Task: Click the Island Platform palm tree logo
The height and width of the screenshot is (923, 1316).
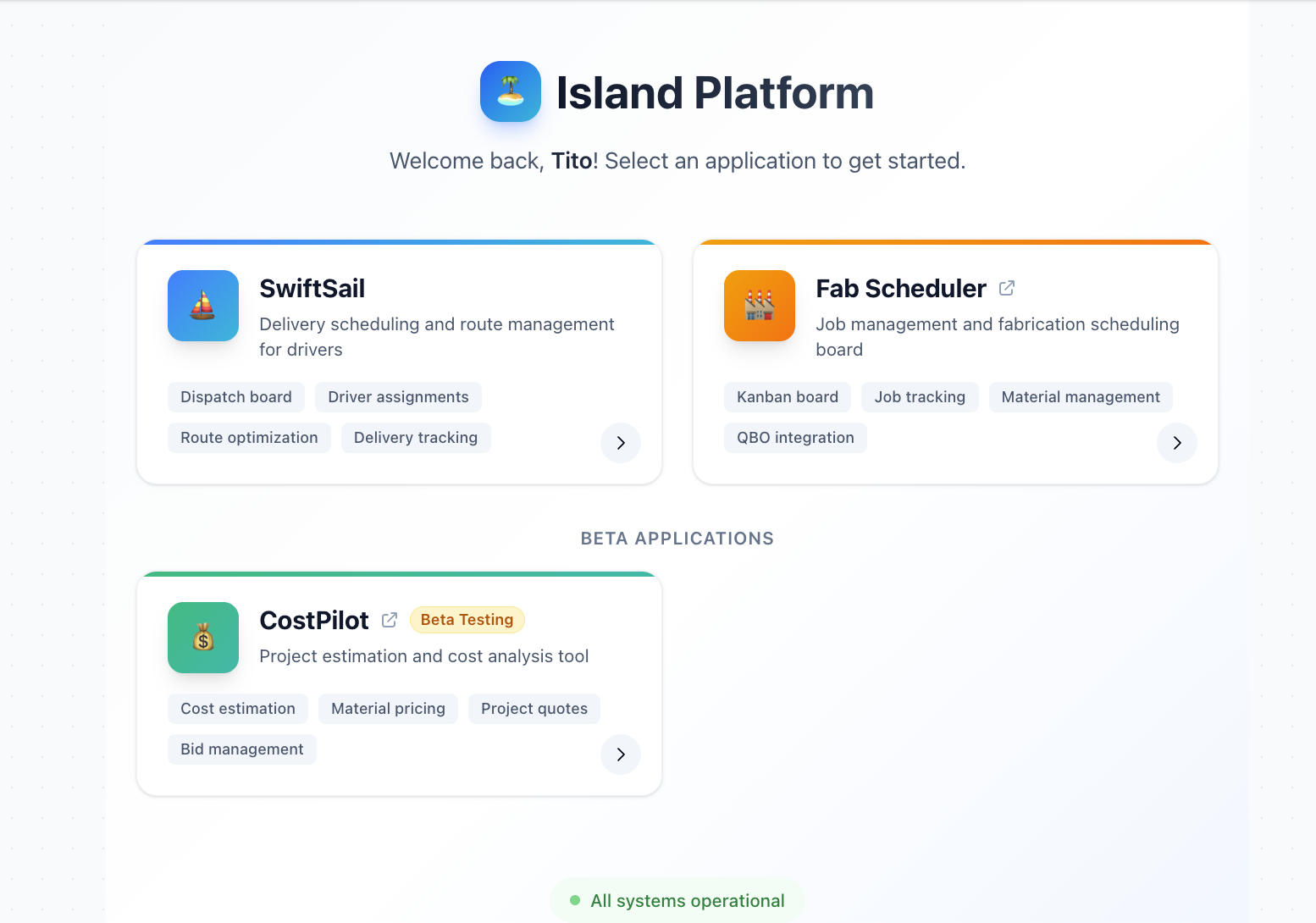Action: (x=511, y=91)
